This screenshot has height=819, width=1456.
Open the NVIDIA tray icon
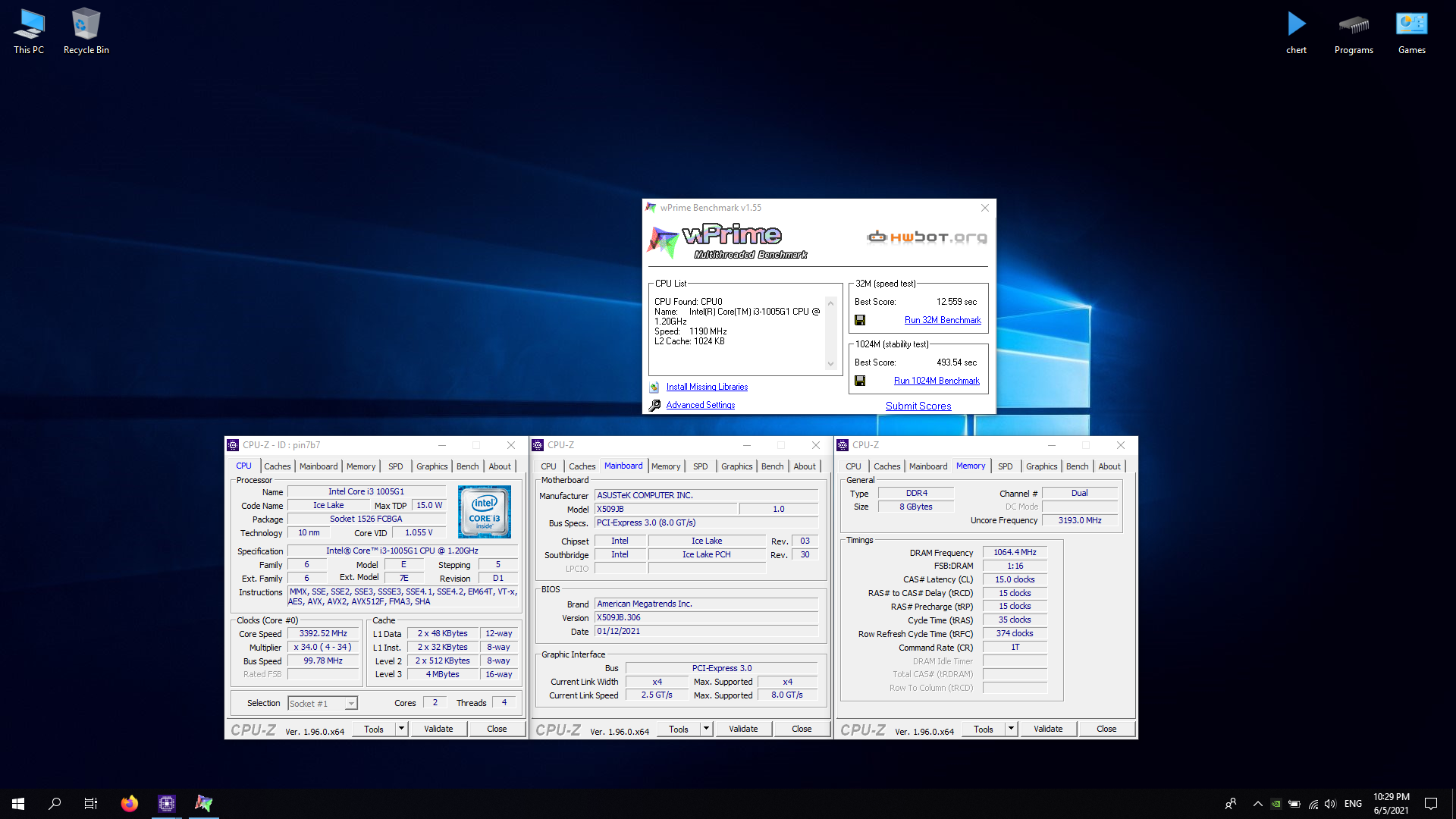tap(1276, 804)
